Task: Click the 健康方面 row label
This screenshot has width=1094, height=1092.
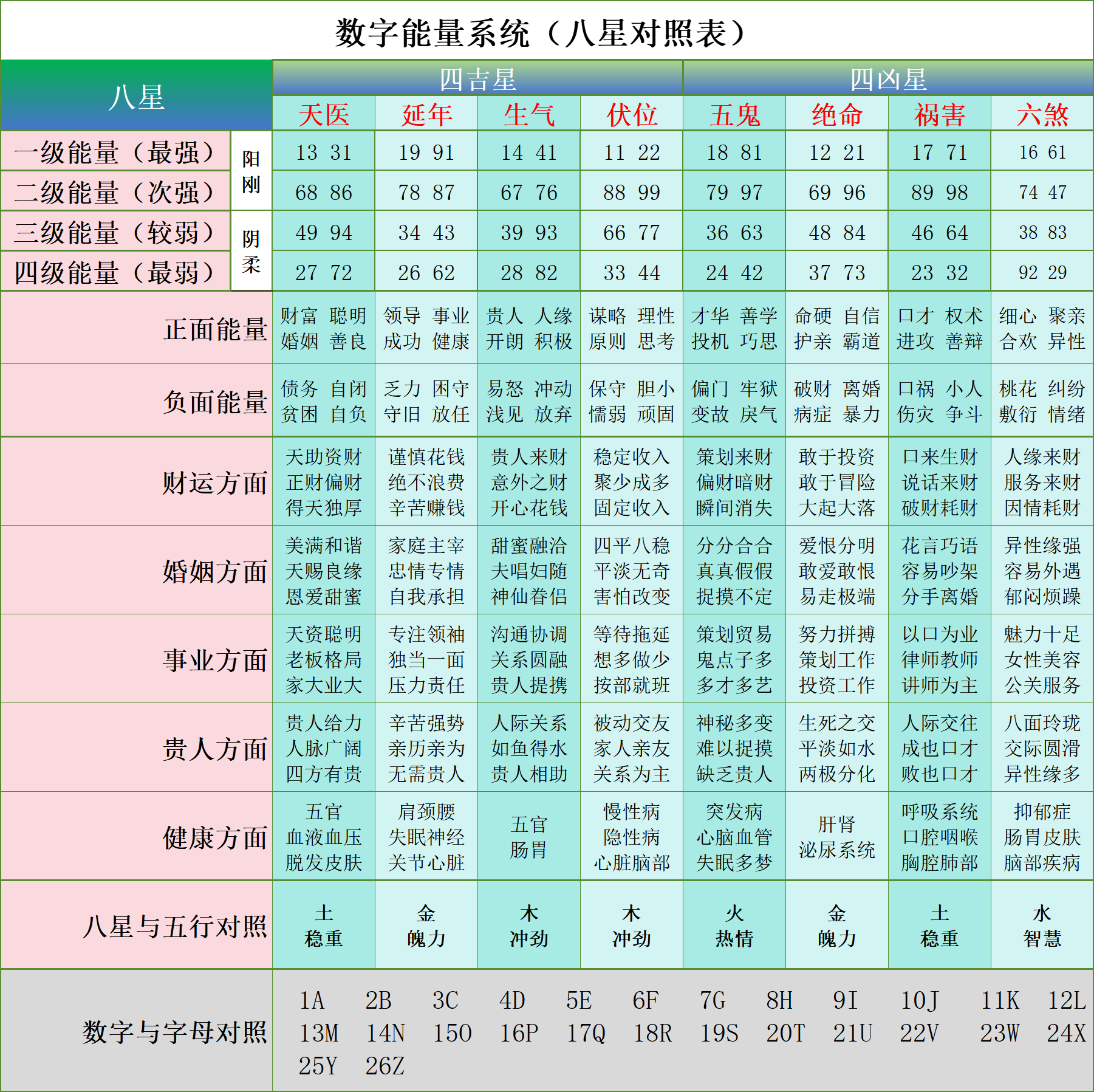Action: (x=136, y=836)
